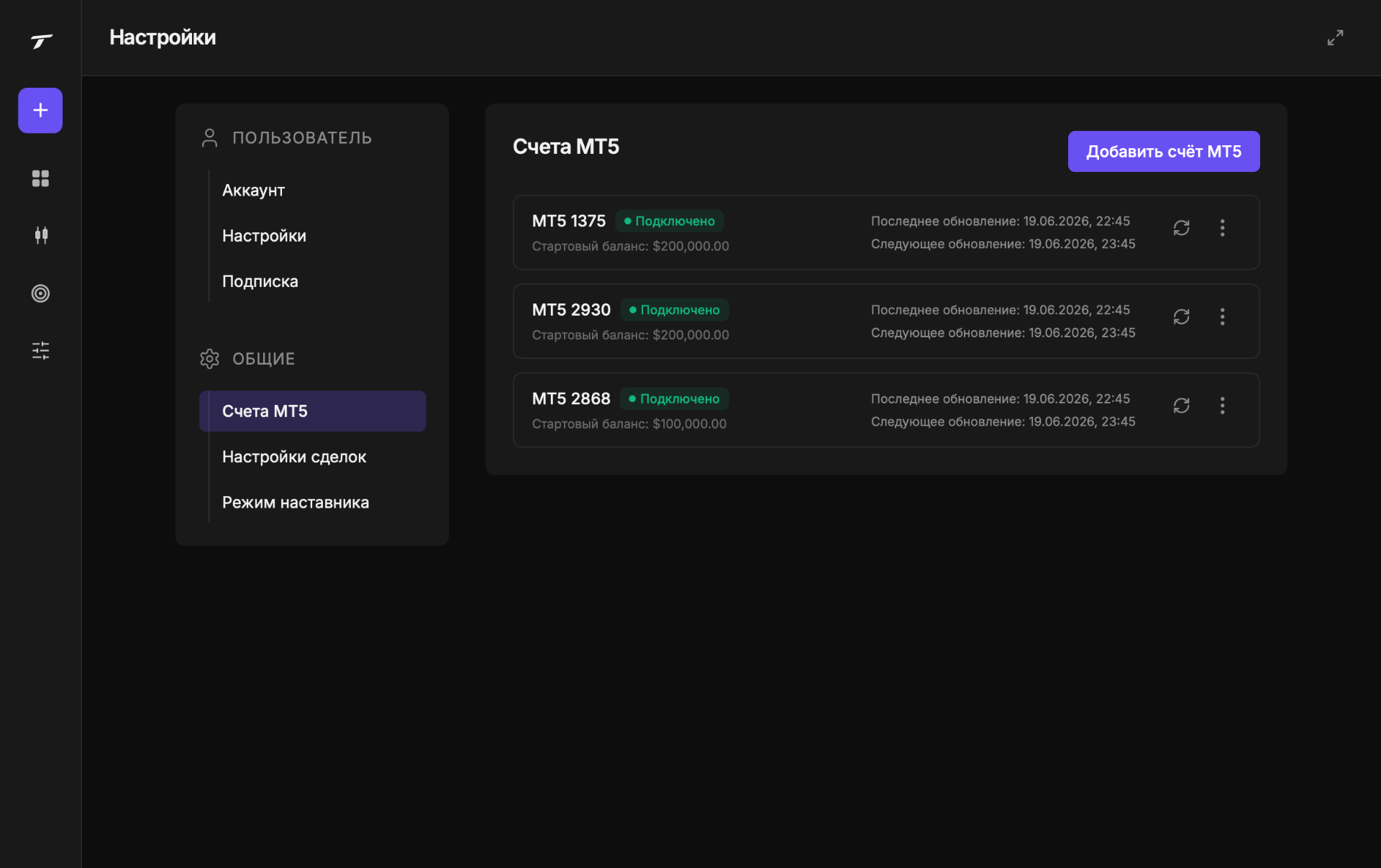Click the app logo in the sidebar
Screen dimensions: 1381x868
tap(41, 41)
